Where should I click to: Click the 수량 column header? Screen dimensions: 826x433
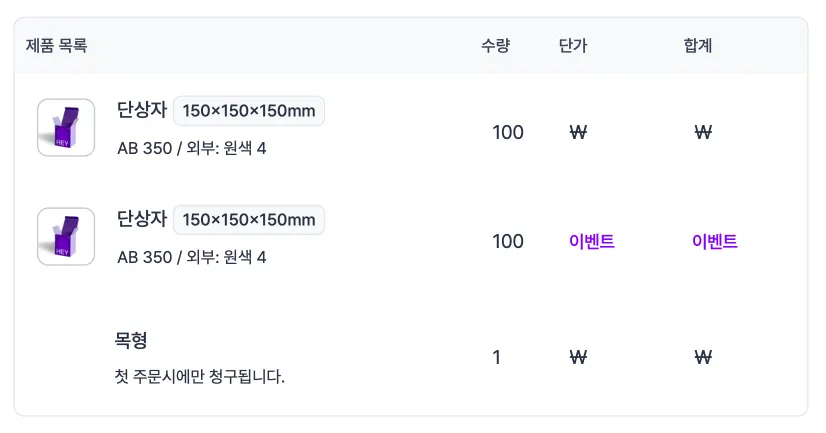496,46
